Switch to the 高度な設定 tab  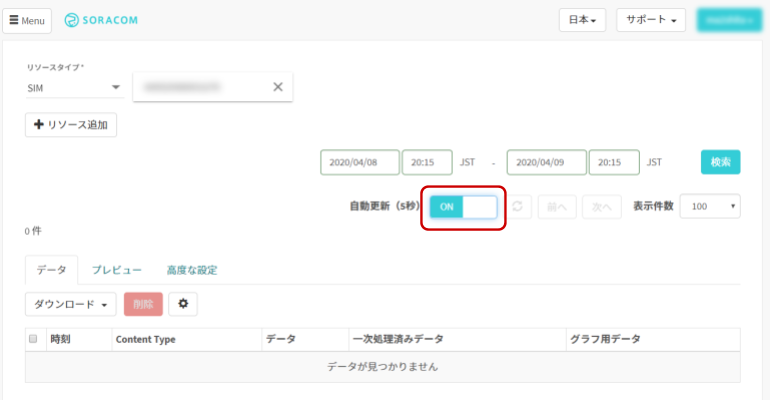pyautogui.click(x=192, y=270)
